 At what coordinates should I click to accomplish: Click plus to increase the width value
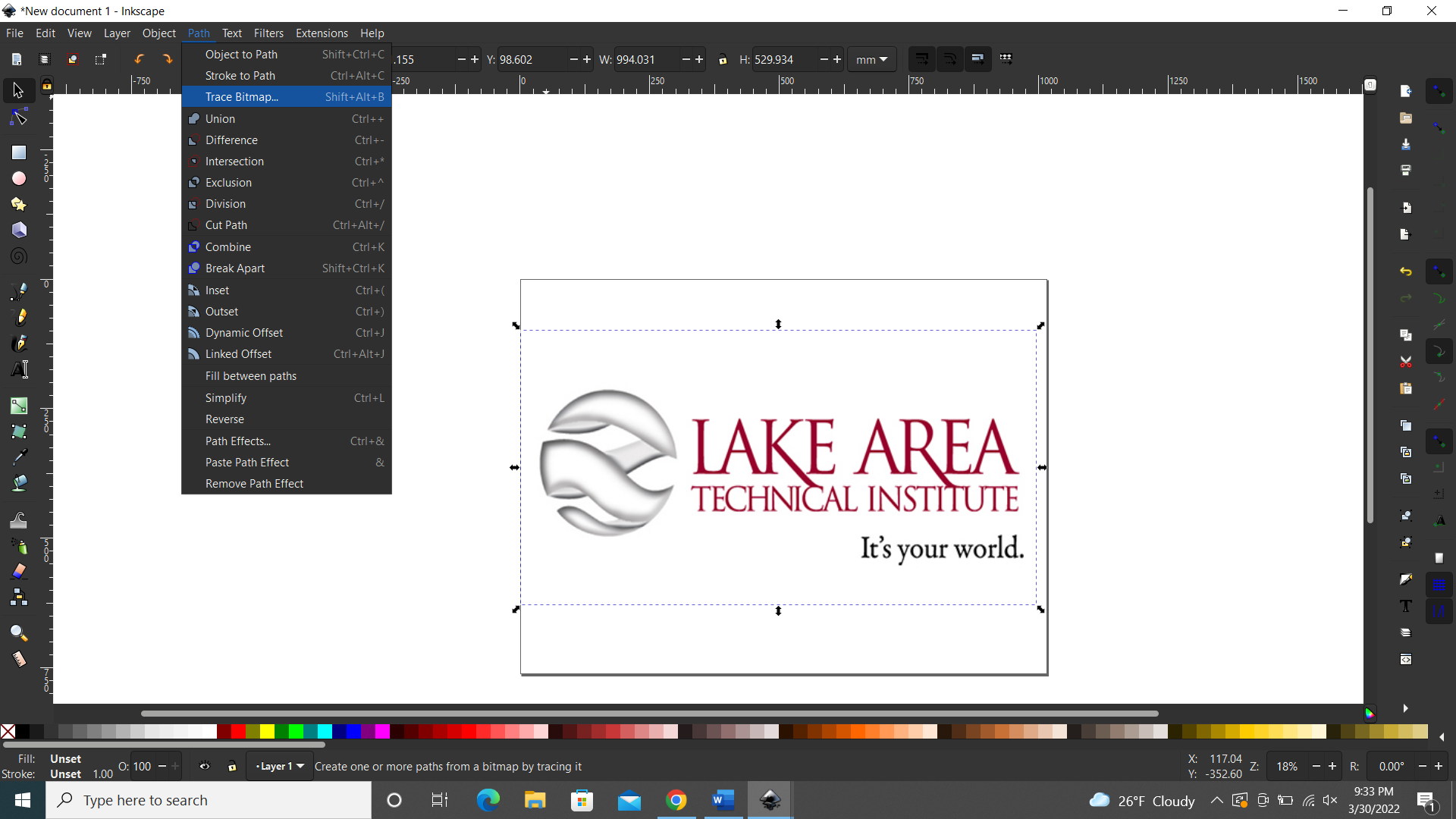(x=699, y=59)
